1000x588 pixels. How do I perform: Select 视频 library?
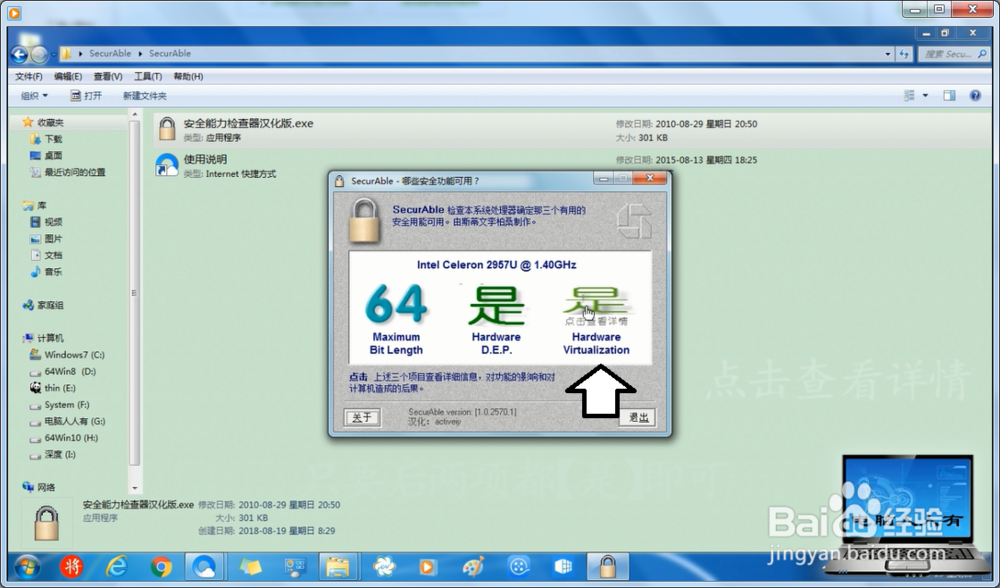pyautogui.click(x=54, y=222)
